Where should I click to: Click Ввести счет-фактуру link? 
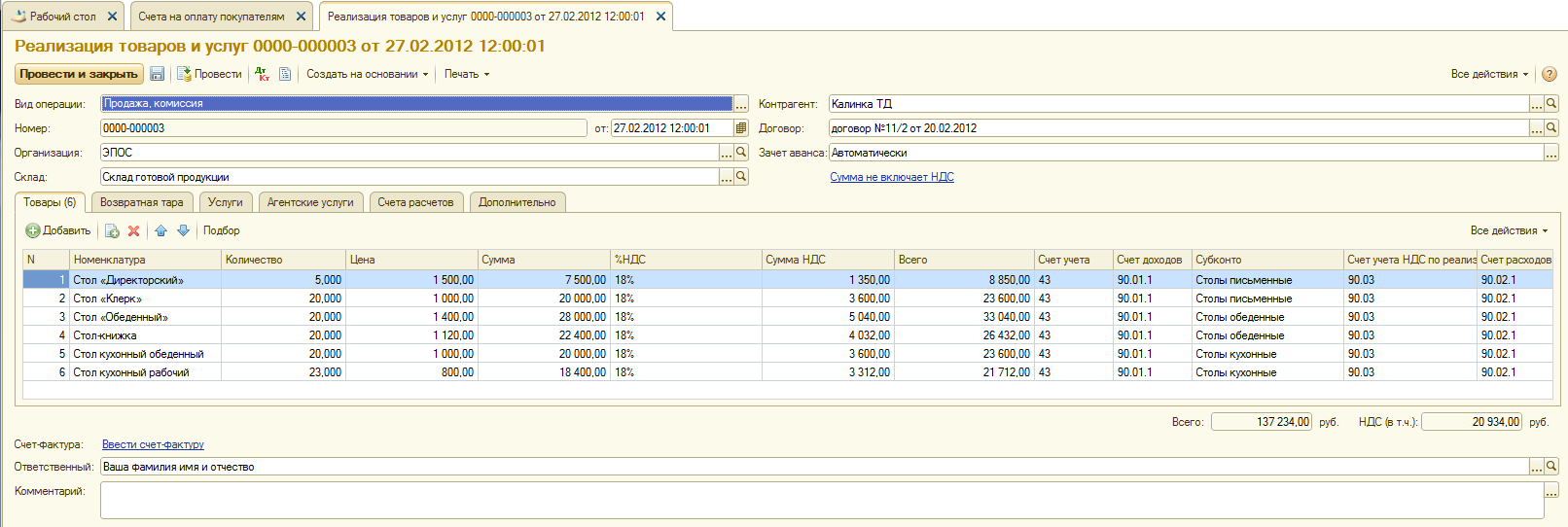pos(153,444)
